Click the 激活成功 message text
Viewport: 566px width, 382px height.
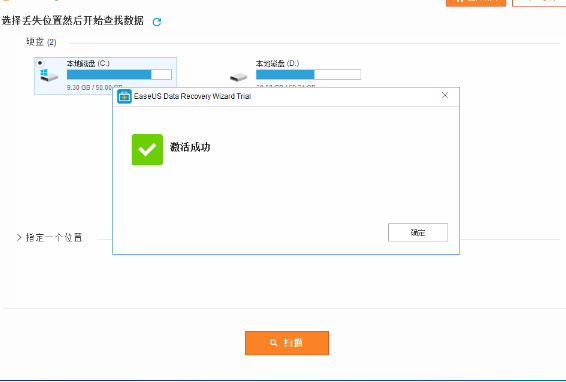(190, 147)
